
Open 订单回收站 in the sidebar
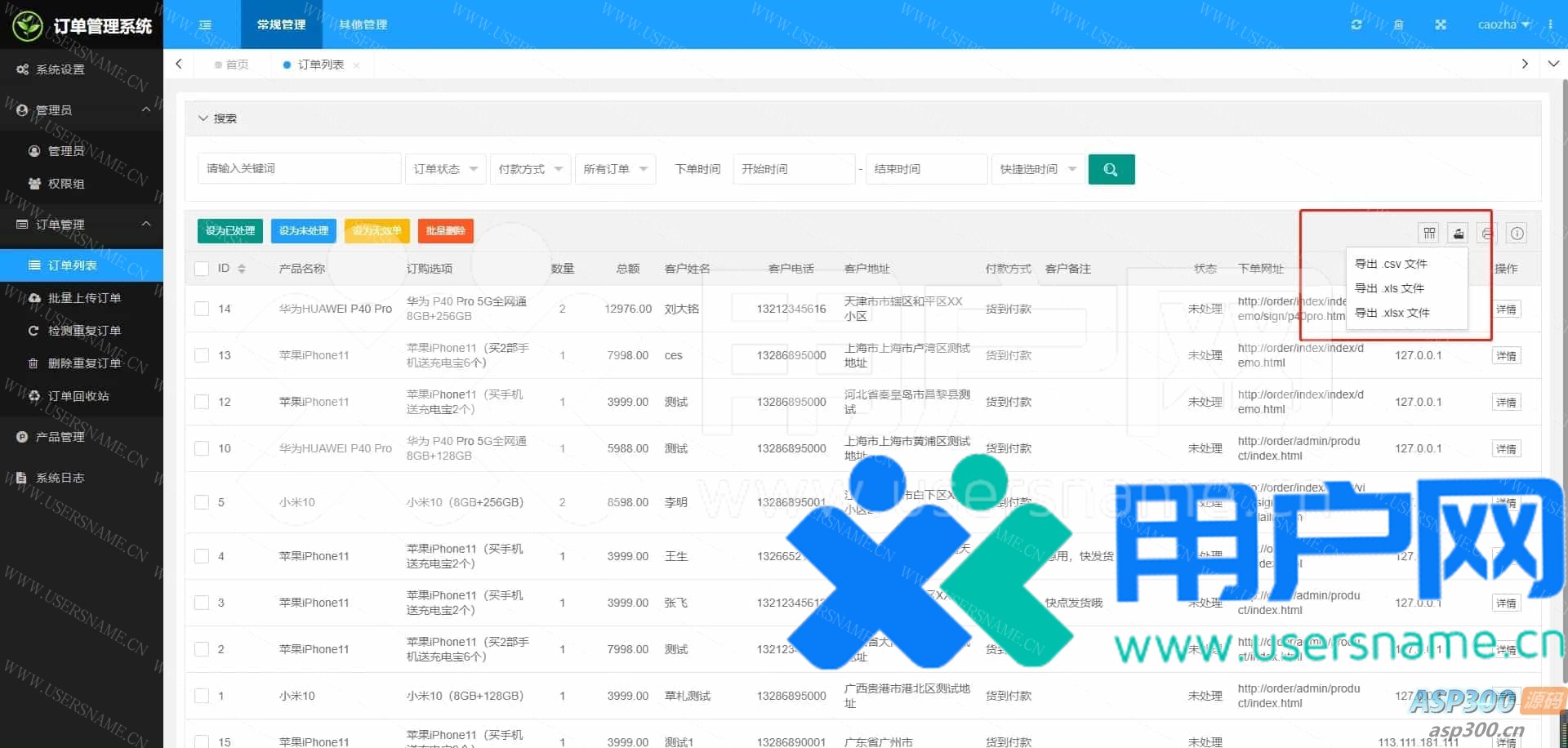(82, 396)
